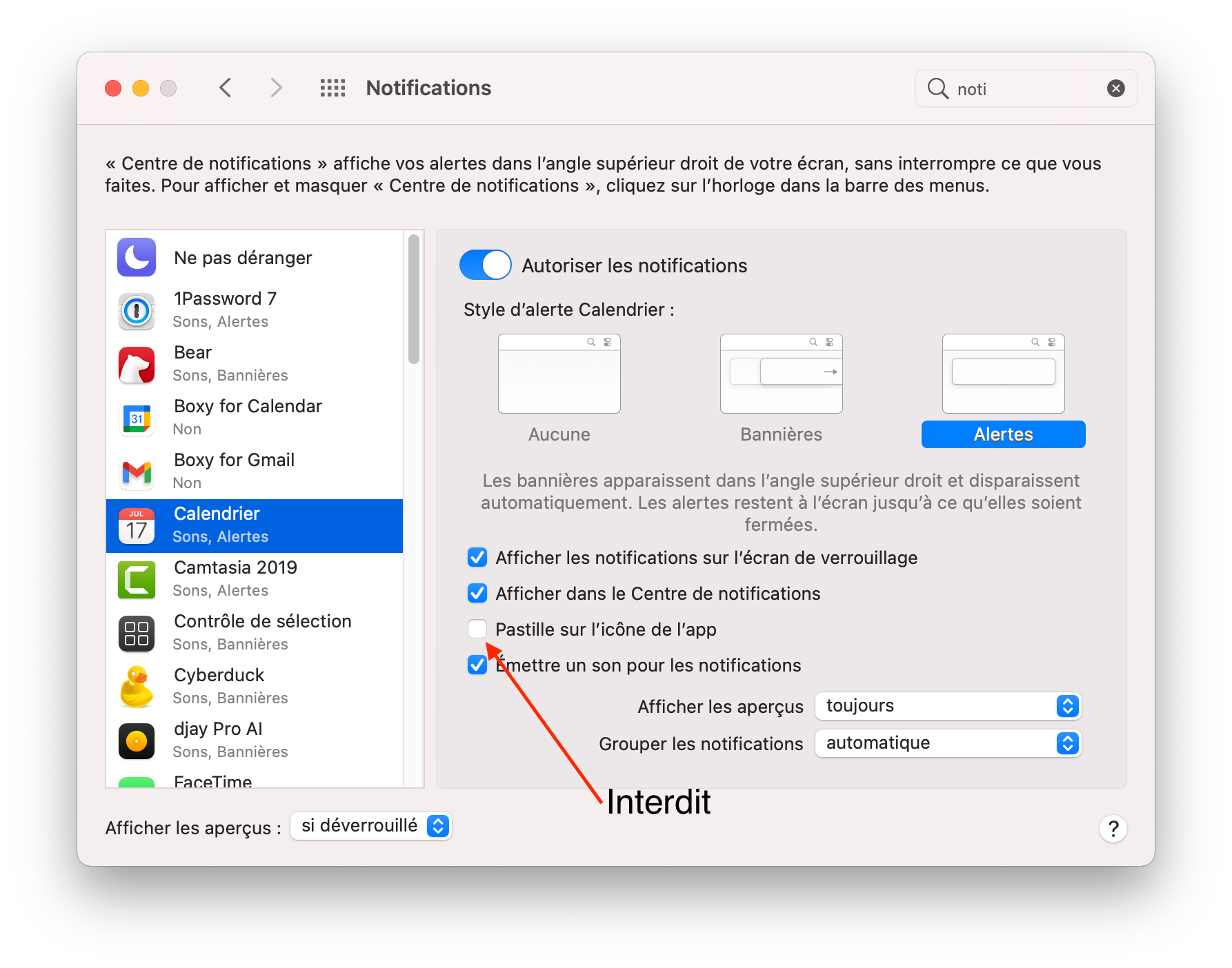The image size is (1232, 968).
Task: Clear the search field text
Action: pos(1115,88)
